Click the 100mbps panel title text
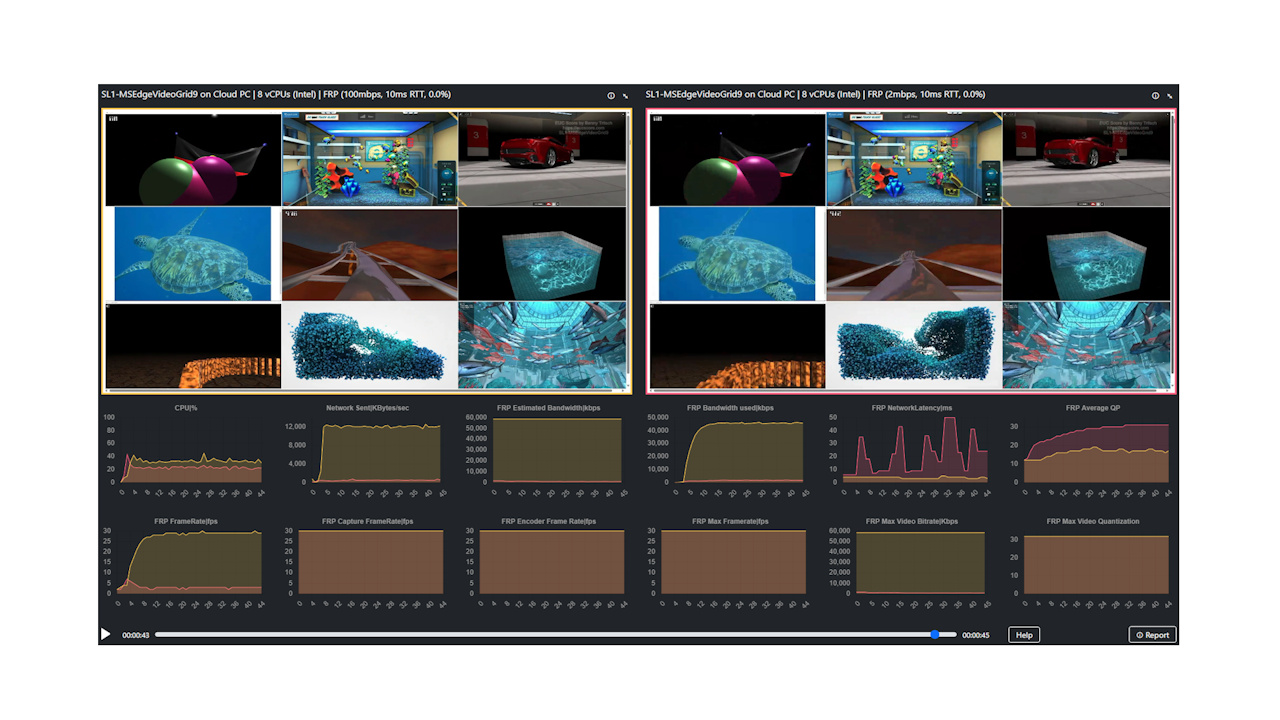 click(276, 95)
